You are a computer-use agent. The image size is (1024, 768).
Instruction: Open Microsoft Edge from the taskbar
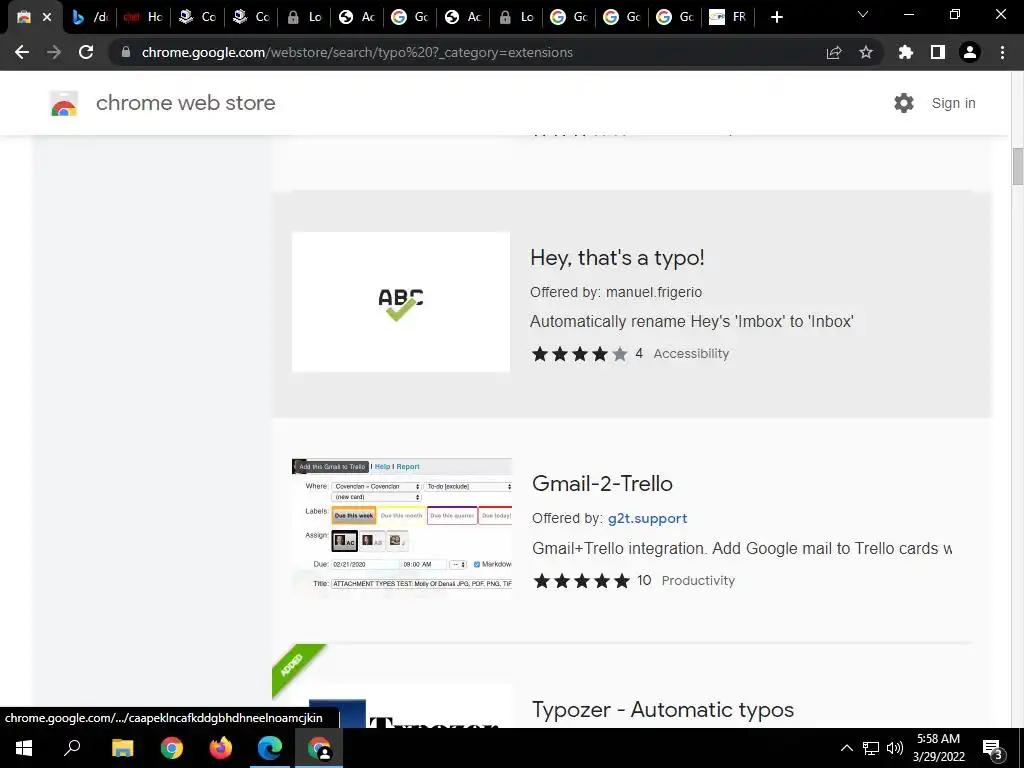click(270, 748)
